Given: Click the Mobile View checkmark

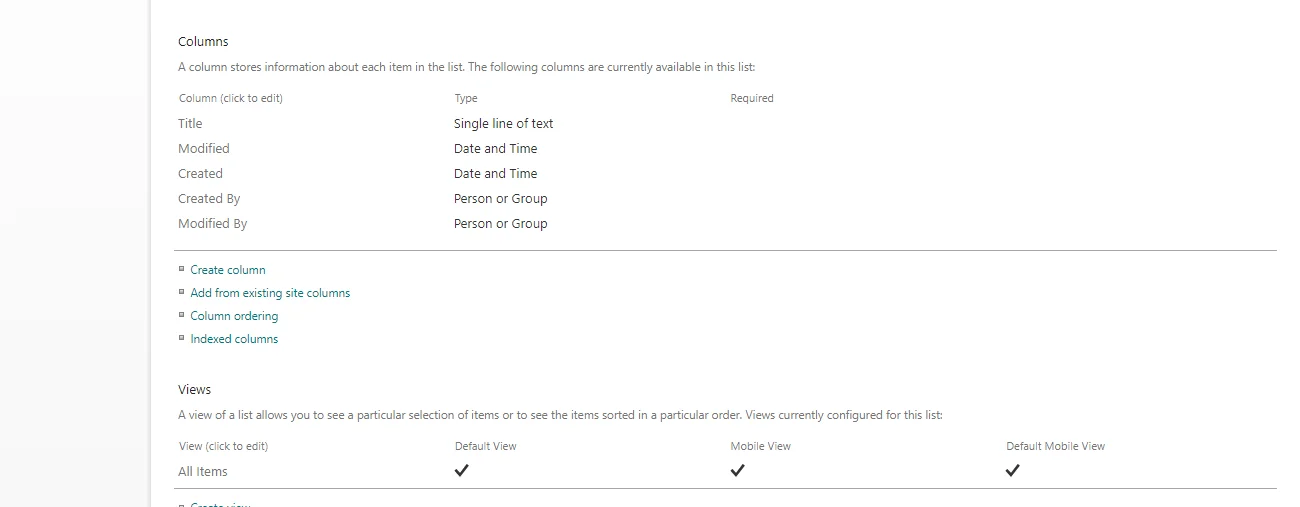Looking at the screenshot, I should pyautogui.click(x=737, y=471).
